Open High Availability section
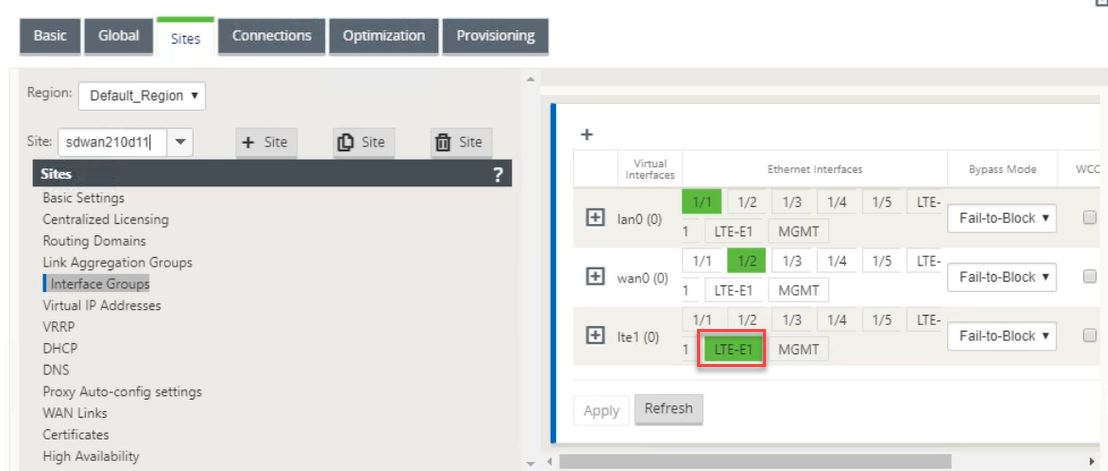This screenshot has width=1108, height=471. coord(91,456)
